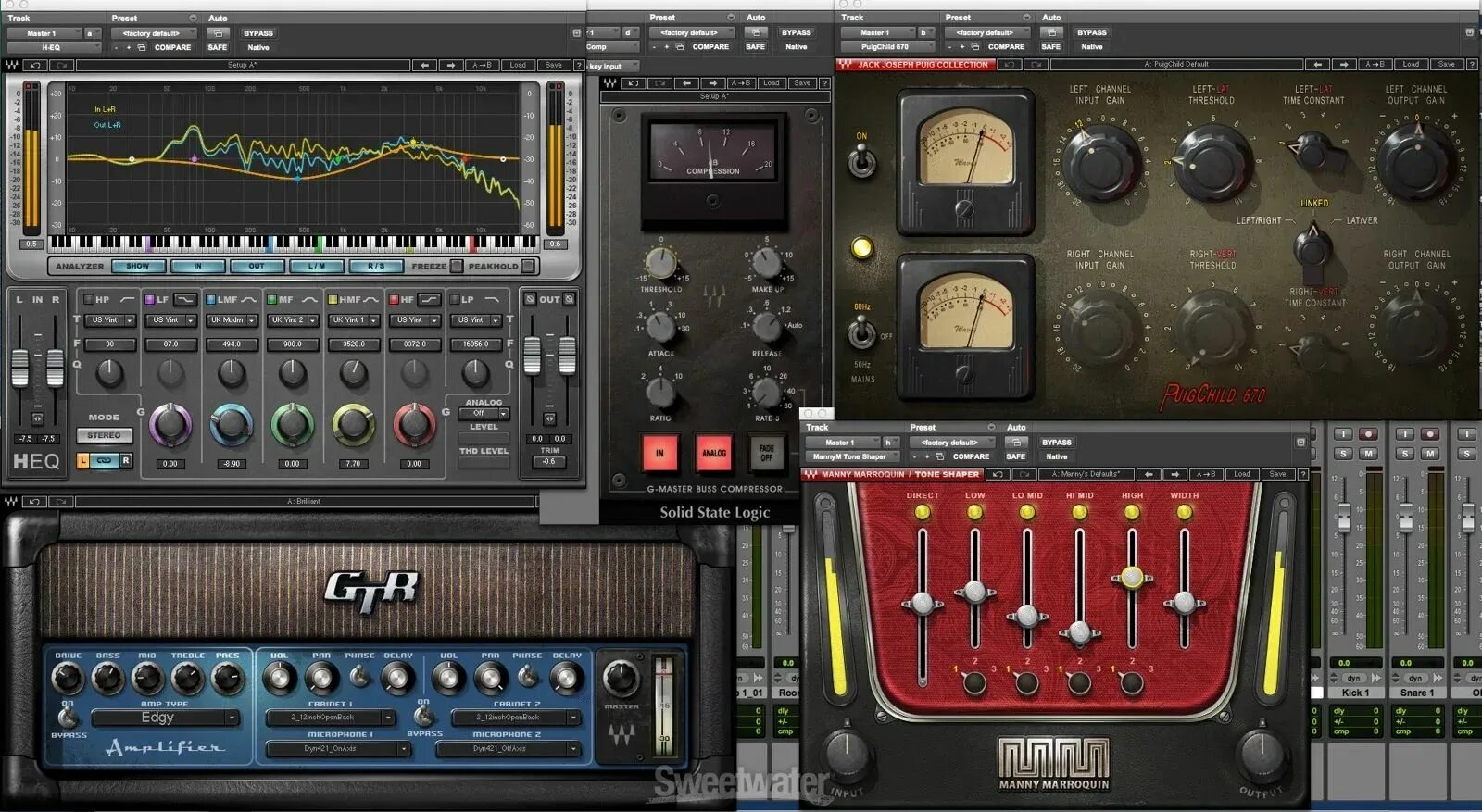1482x812 pixels.
Task: Open the GTR Amp Type Edgy dropdown
Action: 164,718
